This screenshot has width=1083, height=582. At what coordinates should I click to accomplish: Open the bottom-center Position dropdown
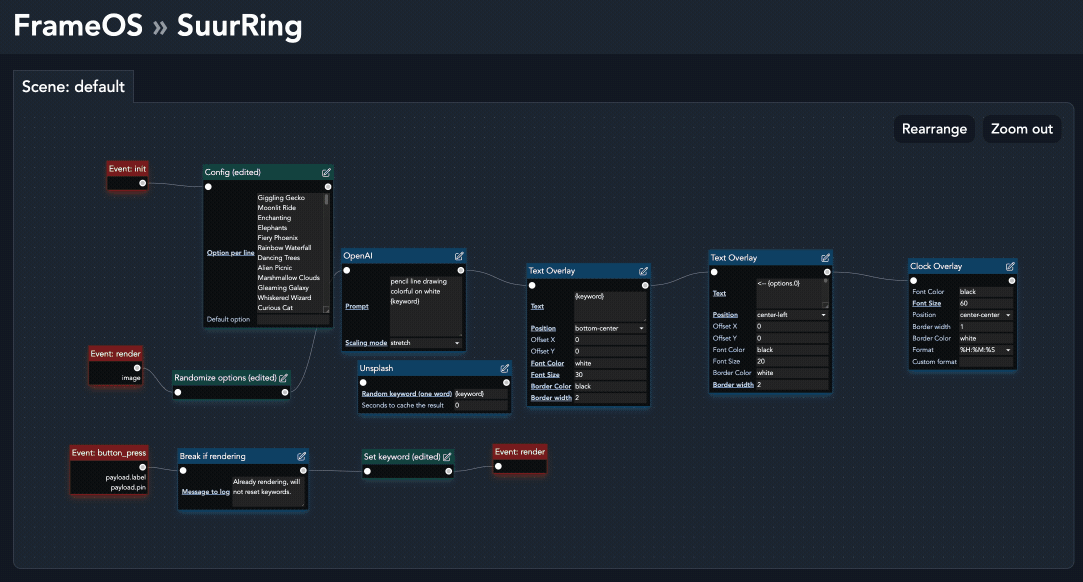click(x=610, y=328)
